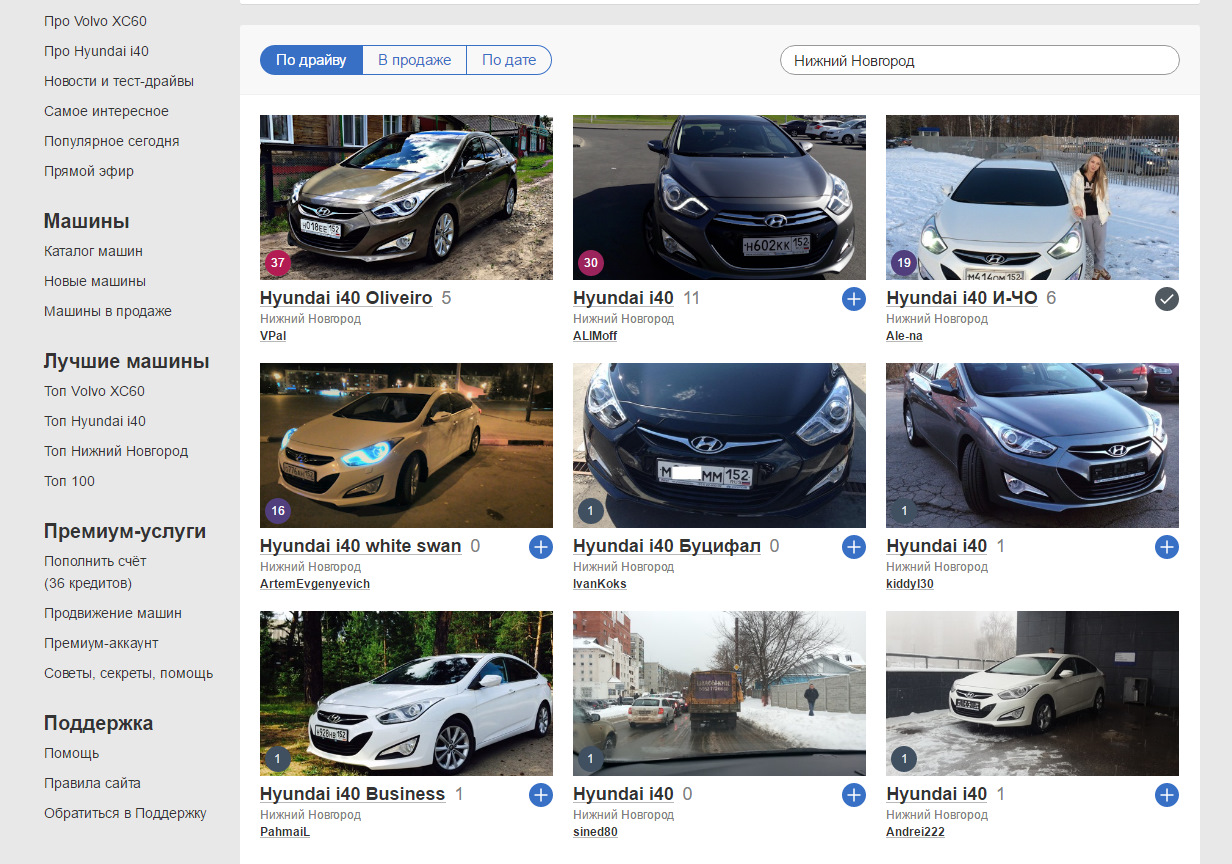Open Топ Volvo XC60 list

94,391
